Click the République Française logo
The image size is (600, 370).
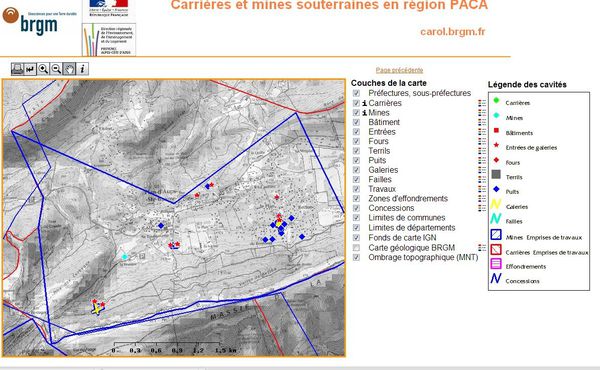(109, 8)
